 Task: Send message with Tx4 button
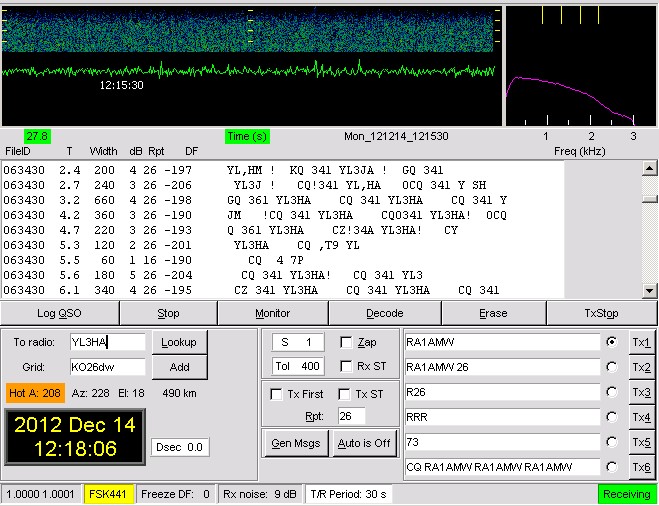tap(641, 417)
